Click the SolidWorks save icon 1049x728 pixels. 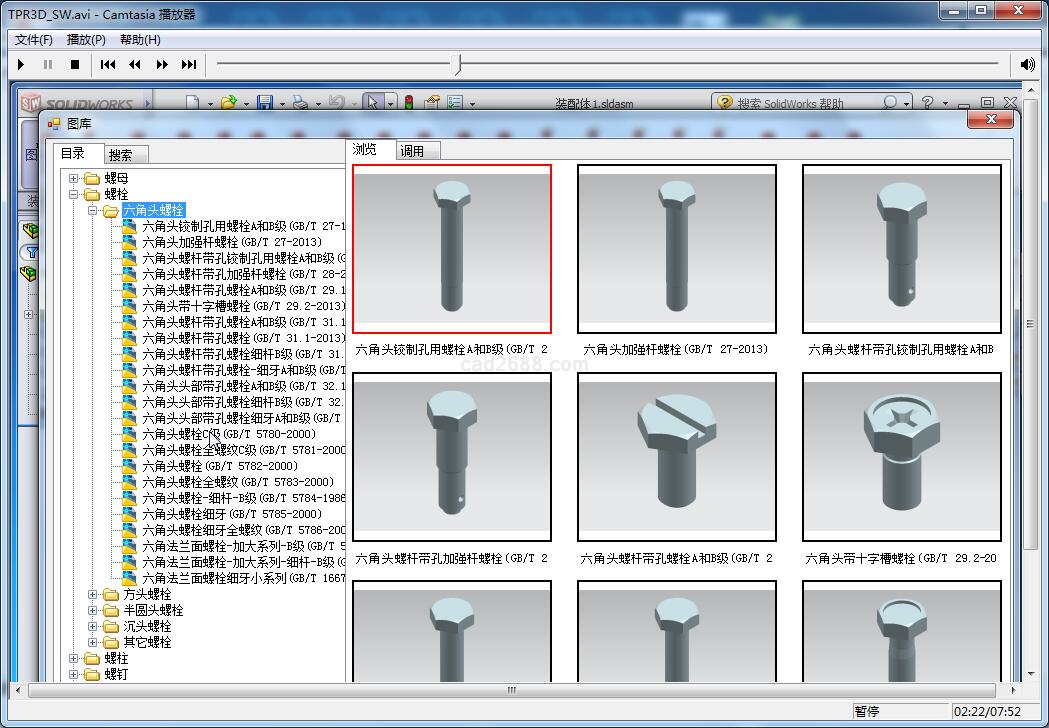(x=265, y=102)
